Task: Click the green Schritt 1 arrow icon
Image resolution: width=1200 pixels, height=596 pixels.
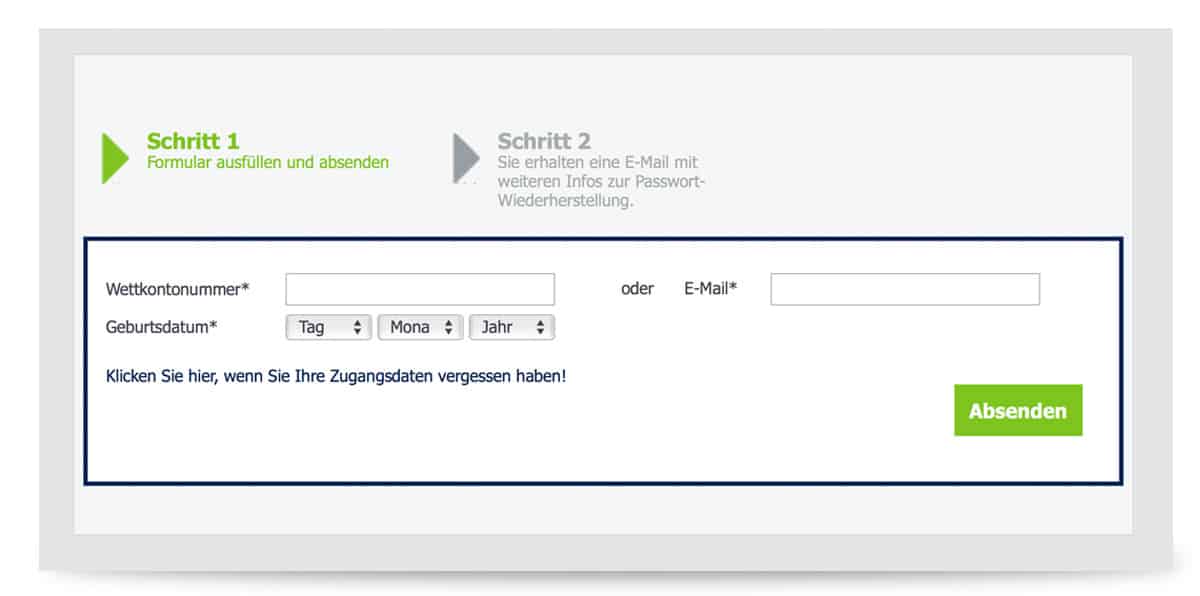Action: click(114, 157)
